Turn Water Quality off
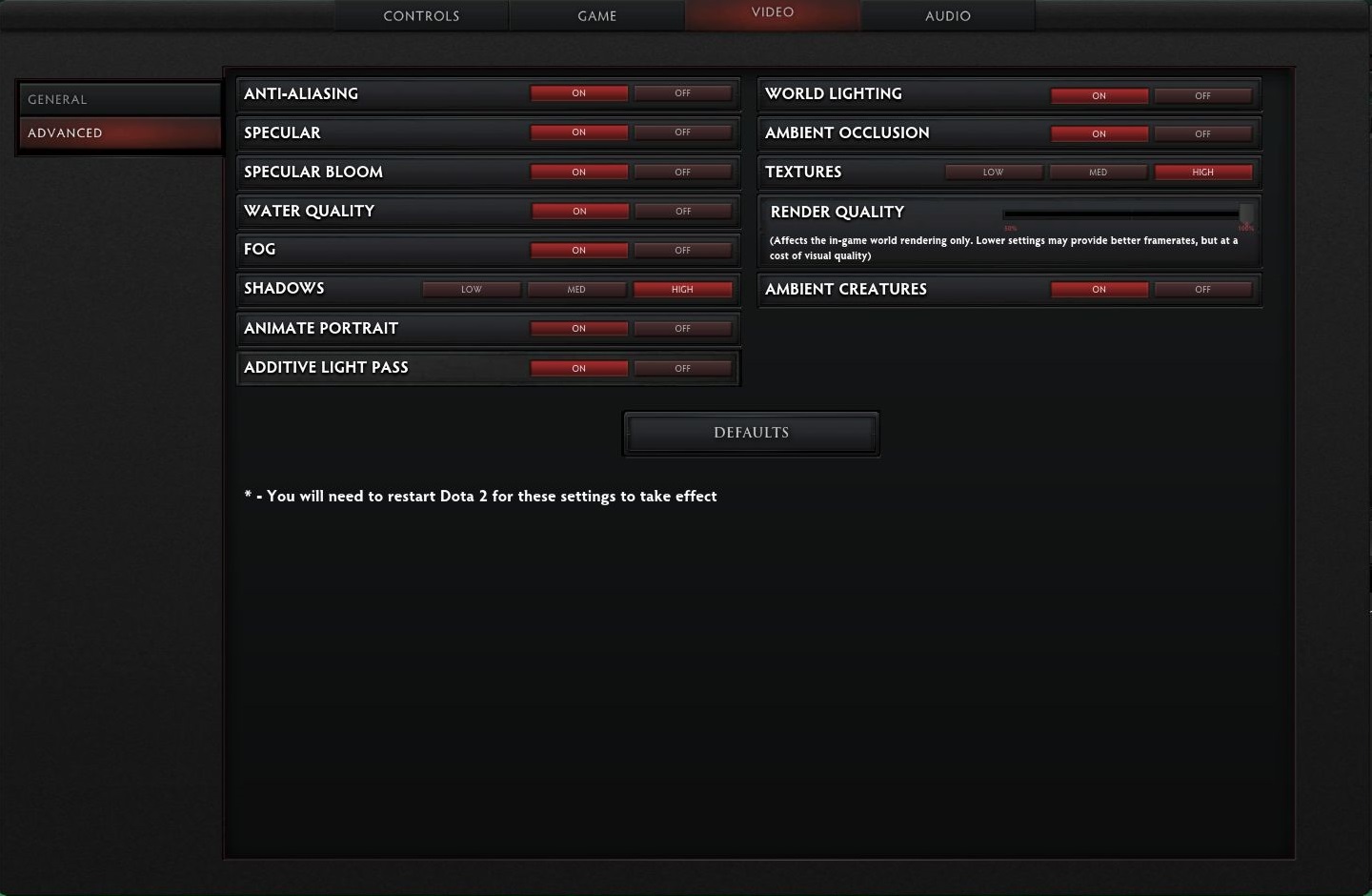 (683, 212)
